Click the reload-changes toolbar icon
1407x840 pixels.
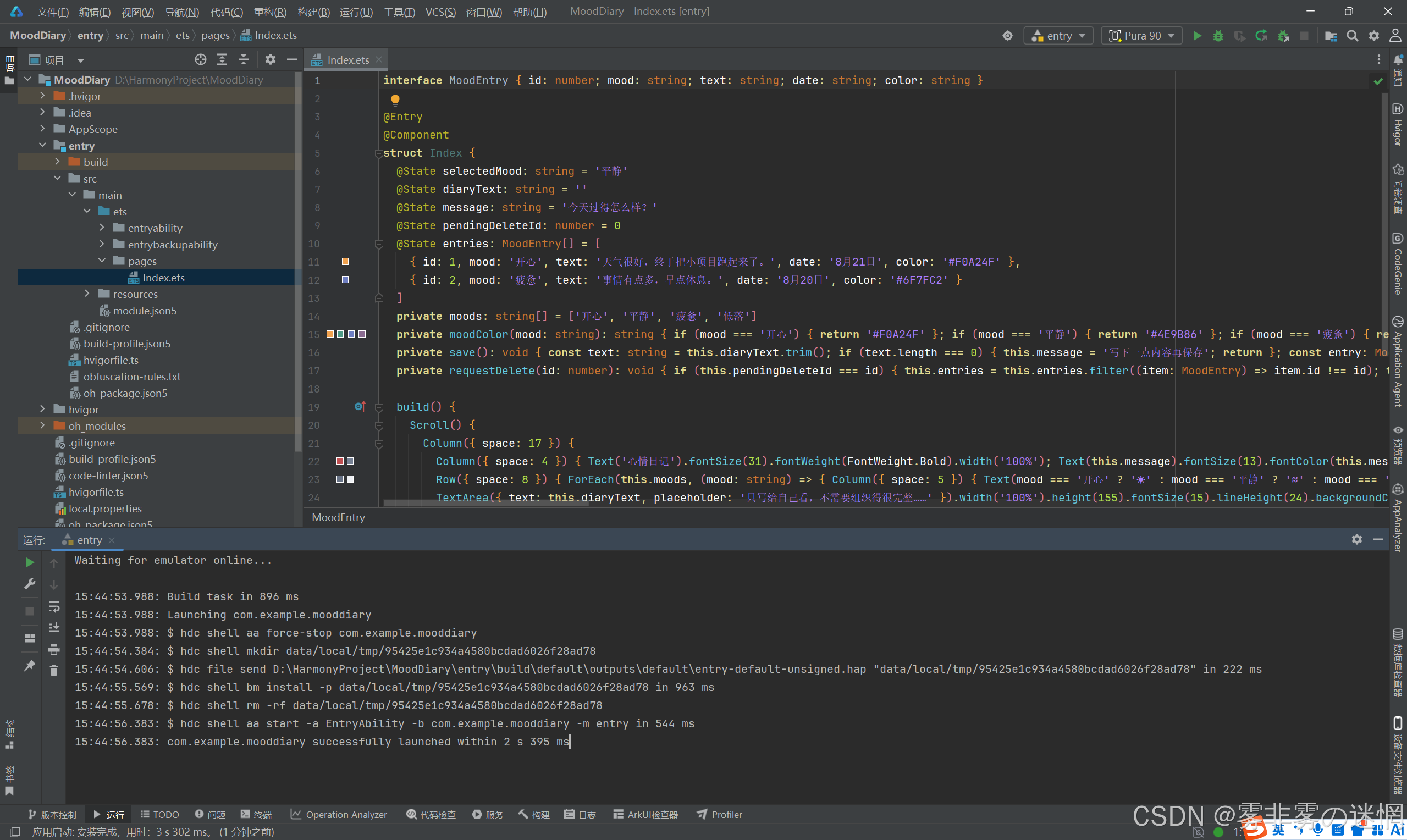coord(1261,36)
